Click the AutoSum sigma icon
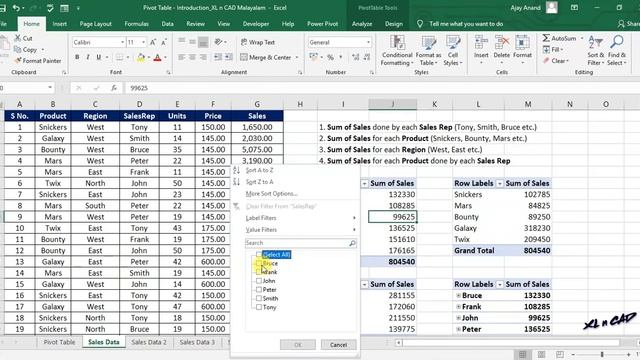The height and width of the screenshot is (360, 640). [x=546, y=38]
